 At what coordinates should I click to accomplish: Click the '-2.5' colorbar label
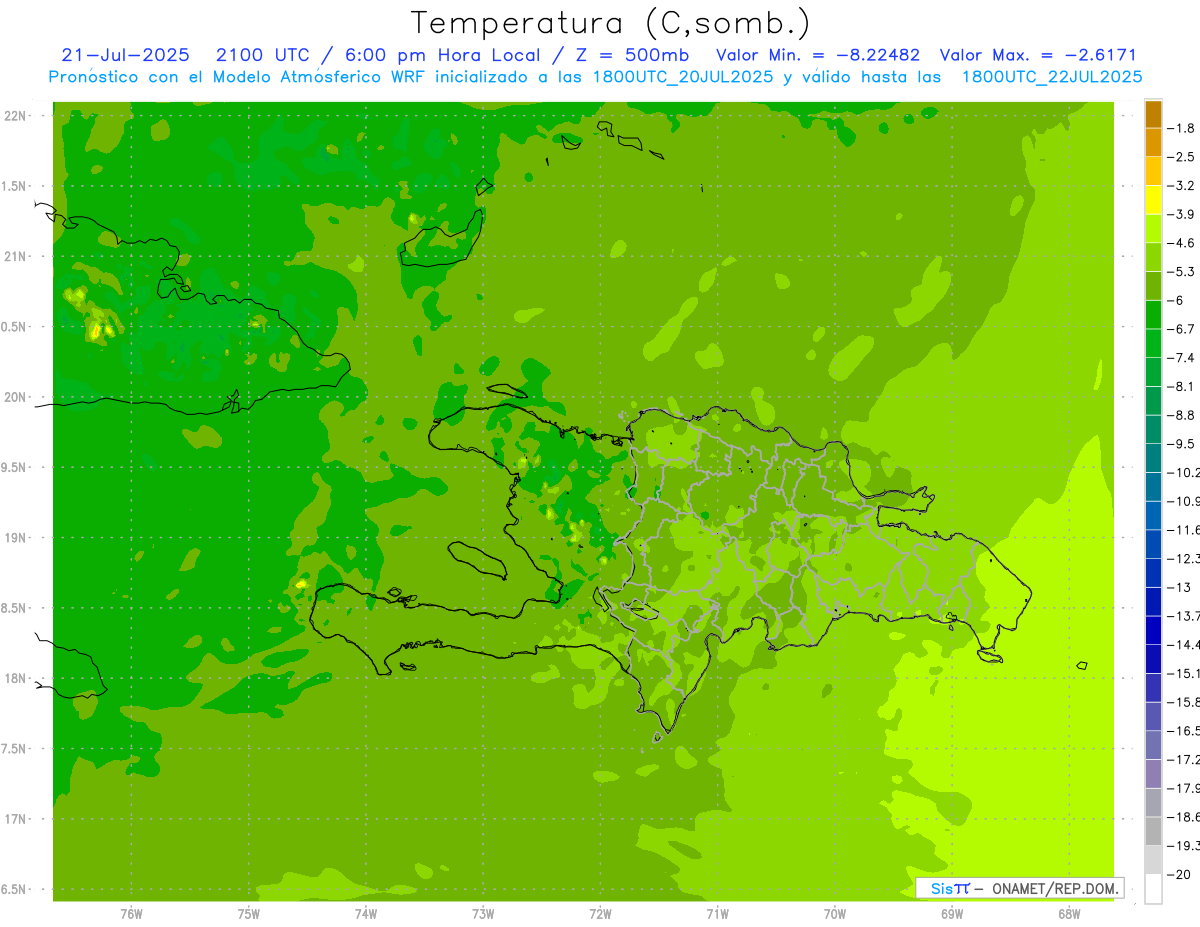point(1182,157)
